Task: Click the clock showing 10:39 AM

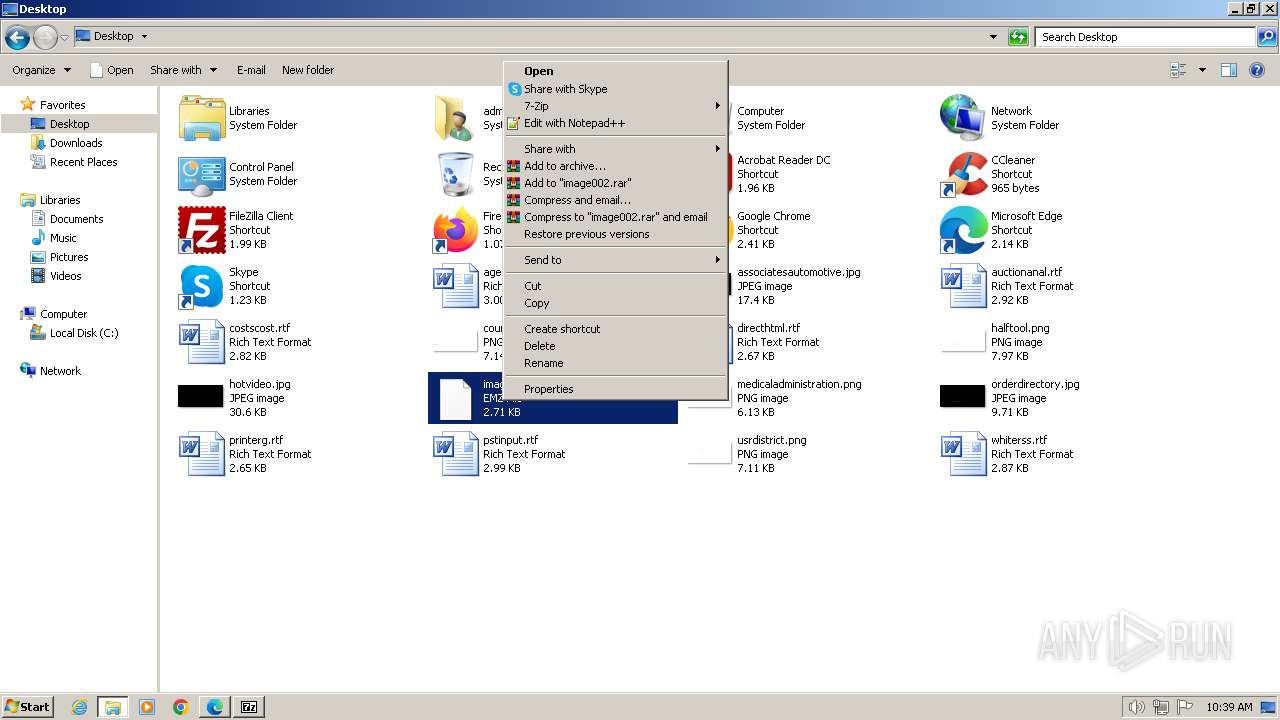Action: tap(1229, 707)
